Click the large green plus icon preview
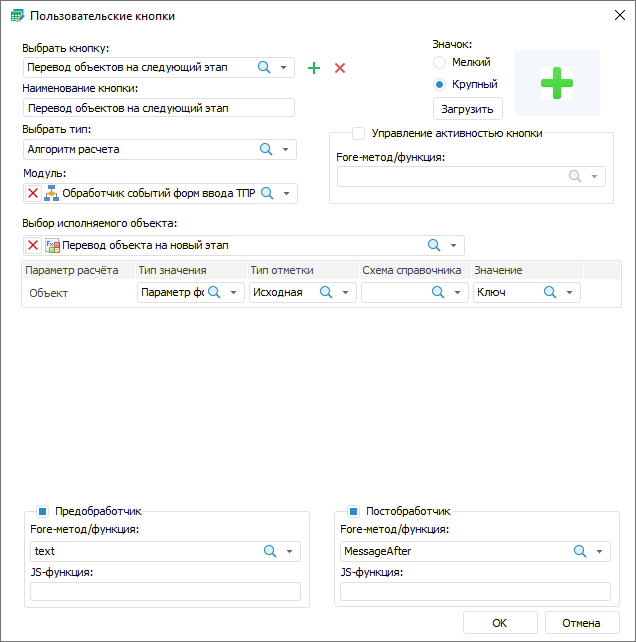 click(557, 83)
